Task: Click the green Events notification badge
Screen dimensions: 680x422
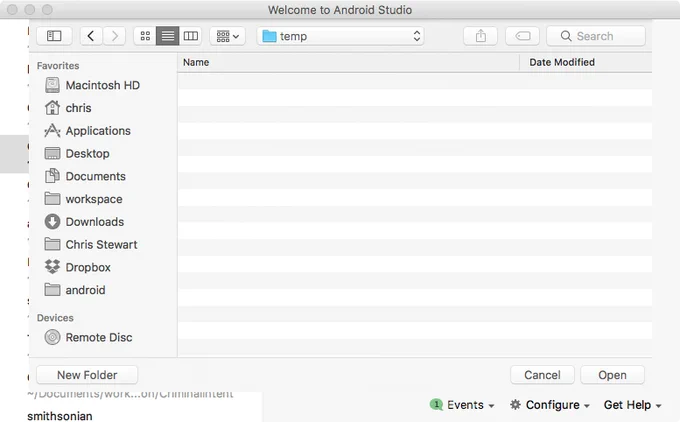Action: 436,404
